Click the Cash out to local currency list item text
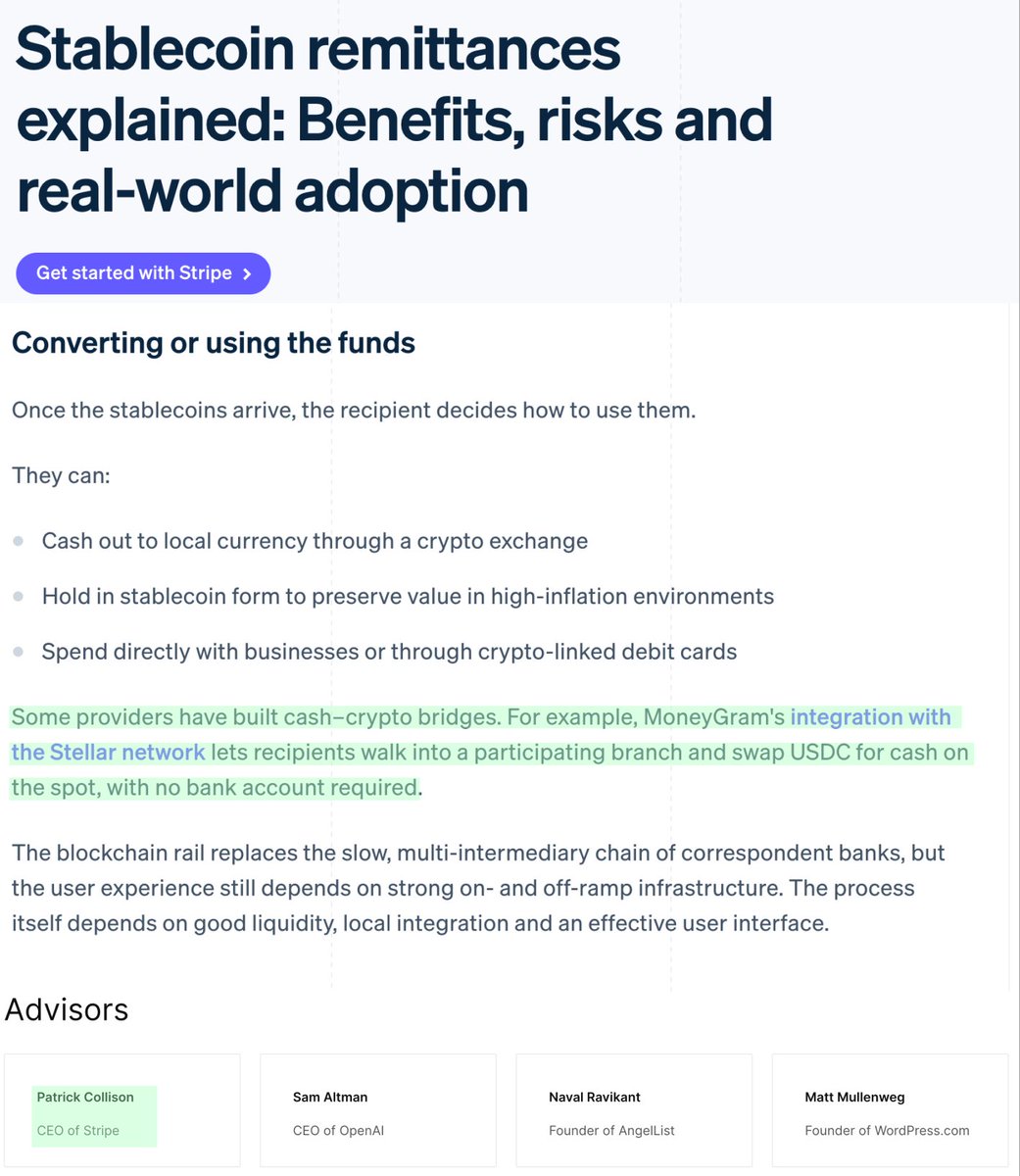Viewport: 1020px width, 1176px height. click(315, 541)
